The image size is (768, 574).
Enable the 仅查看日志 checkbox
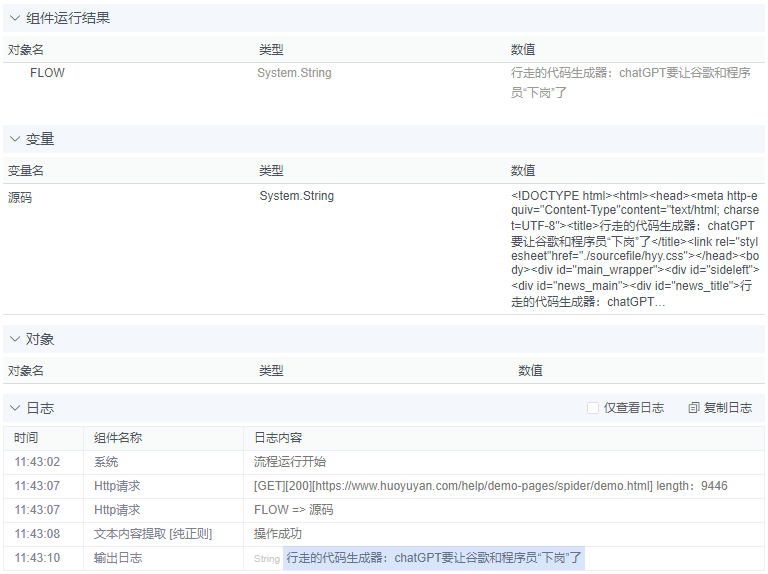coord(593,408)
